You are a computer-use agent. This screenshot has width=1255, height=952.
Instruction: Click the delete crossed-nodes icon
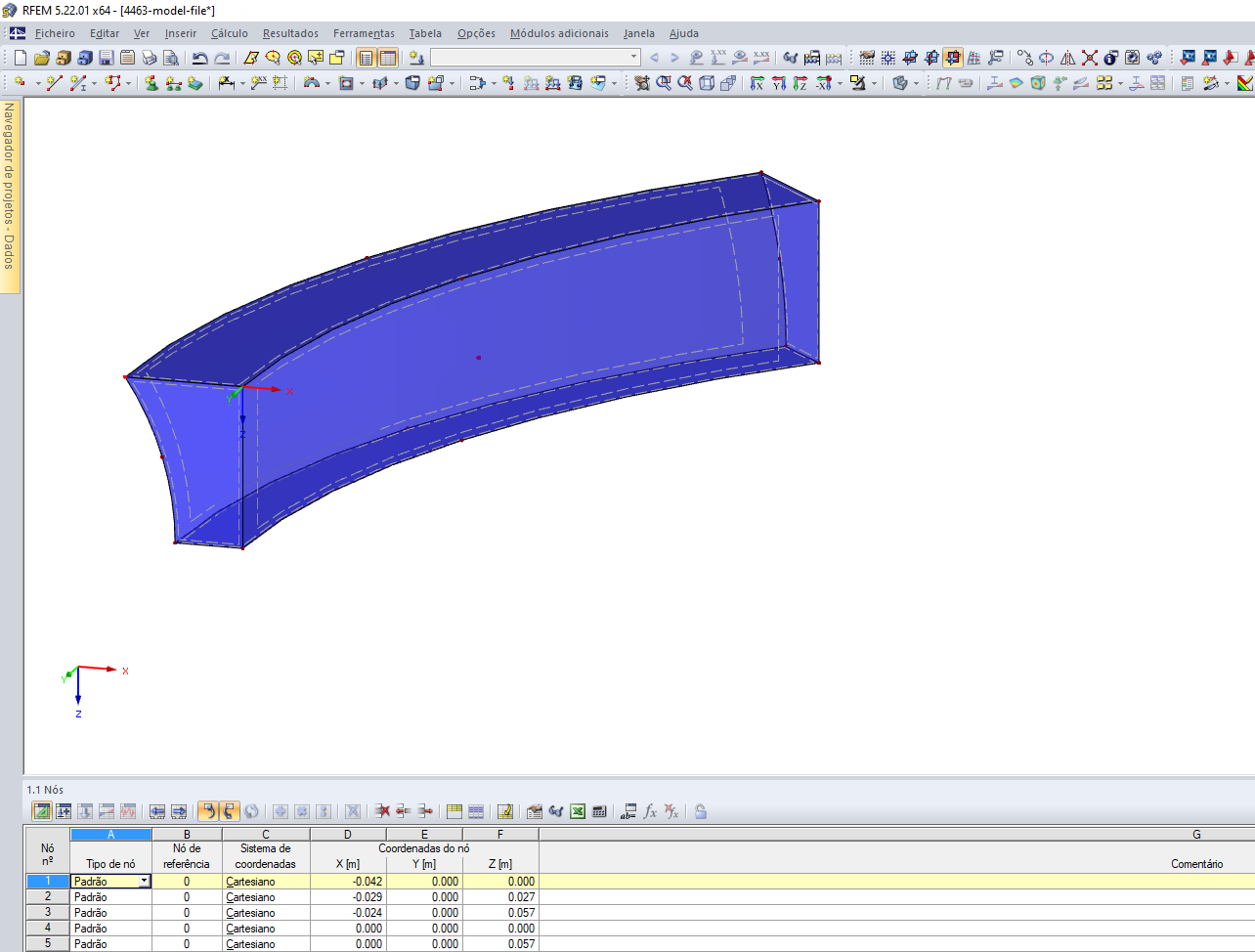click(1089, 58)
